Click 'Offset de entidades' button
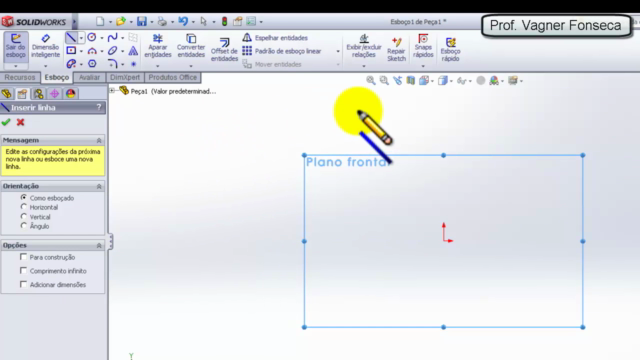Screen dimensions: 640x360 tap(224, 50)
